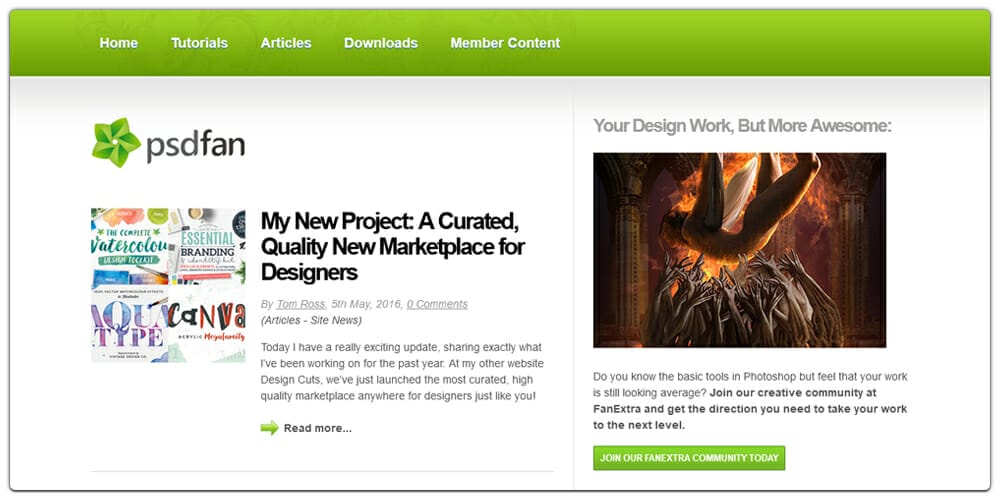Open the Downloads navigation item
This screenshot has height=500, width=1000.
(x=381, y=43)
